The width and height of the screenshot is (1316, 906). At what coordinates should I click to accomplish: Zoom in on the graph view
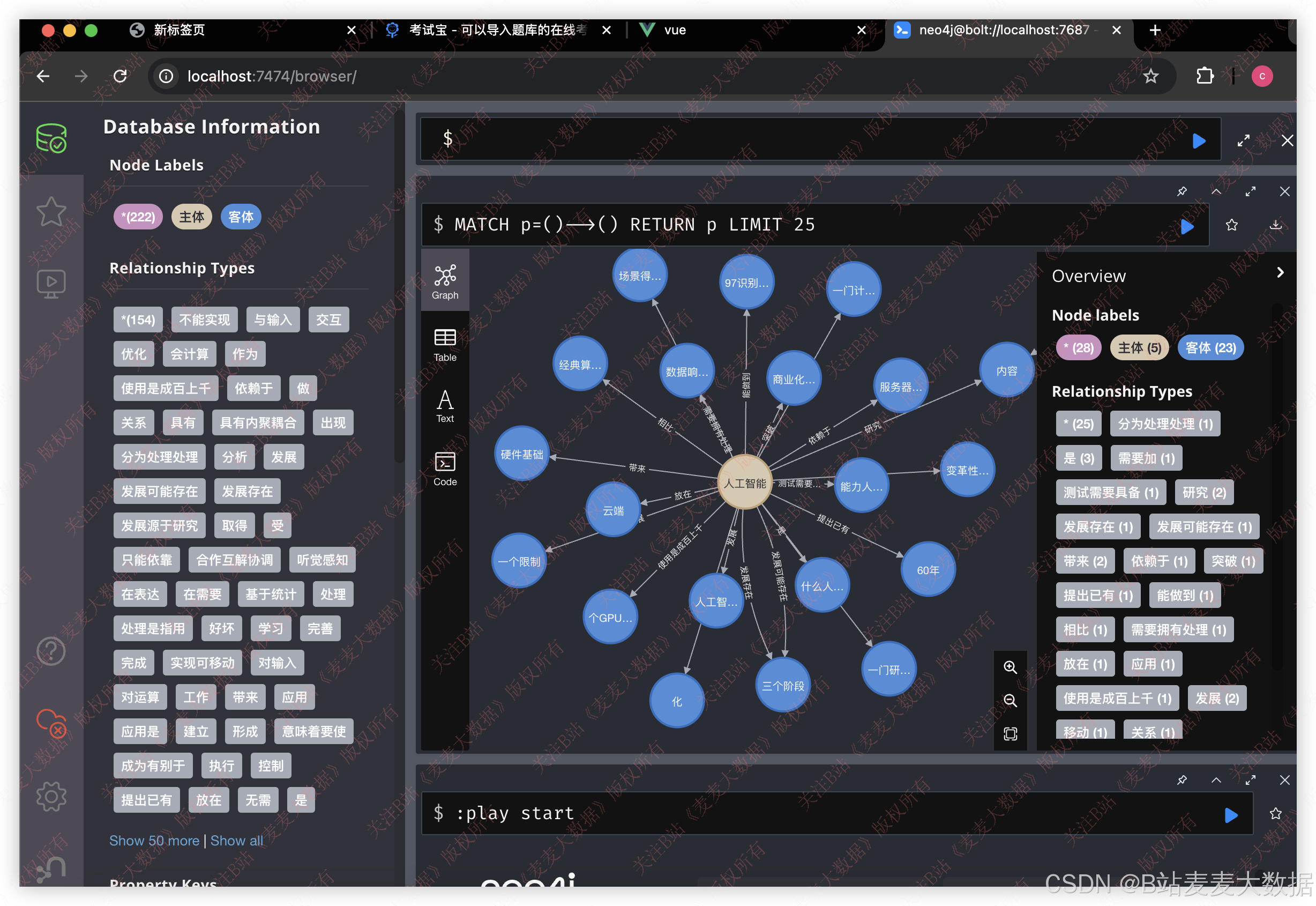[x=1010, y=667]
